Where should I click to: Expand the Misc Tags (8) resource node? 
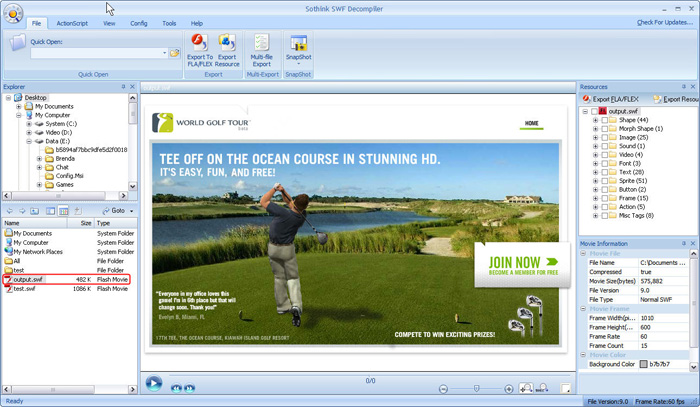[595, 216]
